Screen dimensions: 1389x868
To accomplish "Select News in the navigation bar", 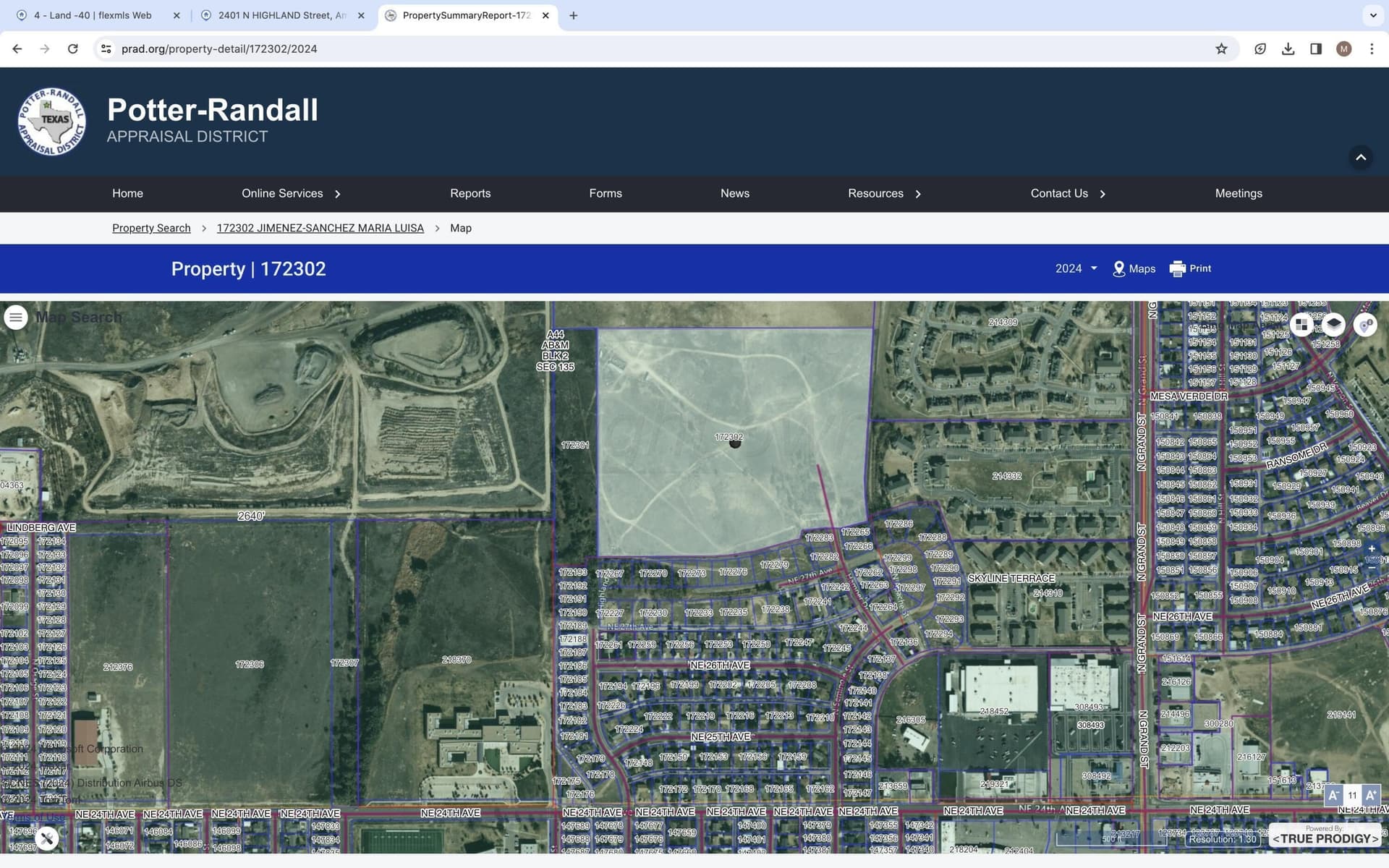I will [x=734, y=193].
